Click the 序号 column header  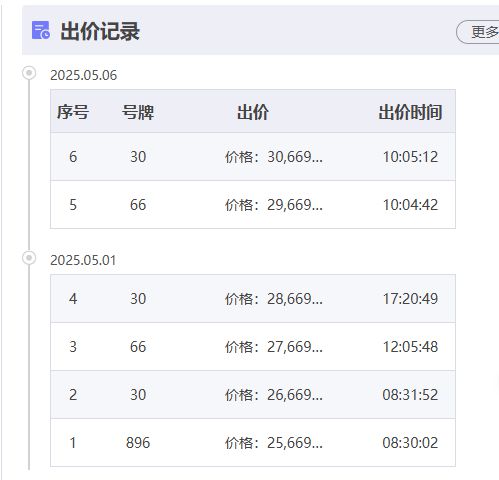pos(73,112)
